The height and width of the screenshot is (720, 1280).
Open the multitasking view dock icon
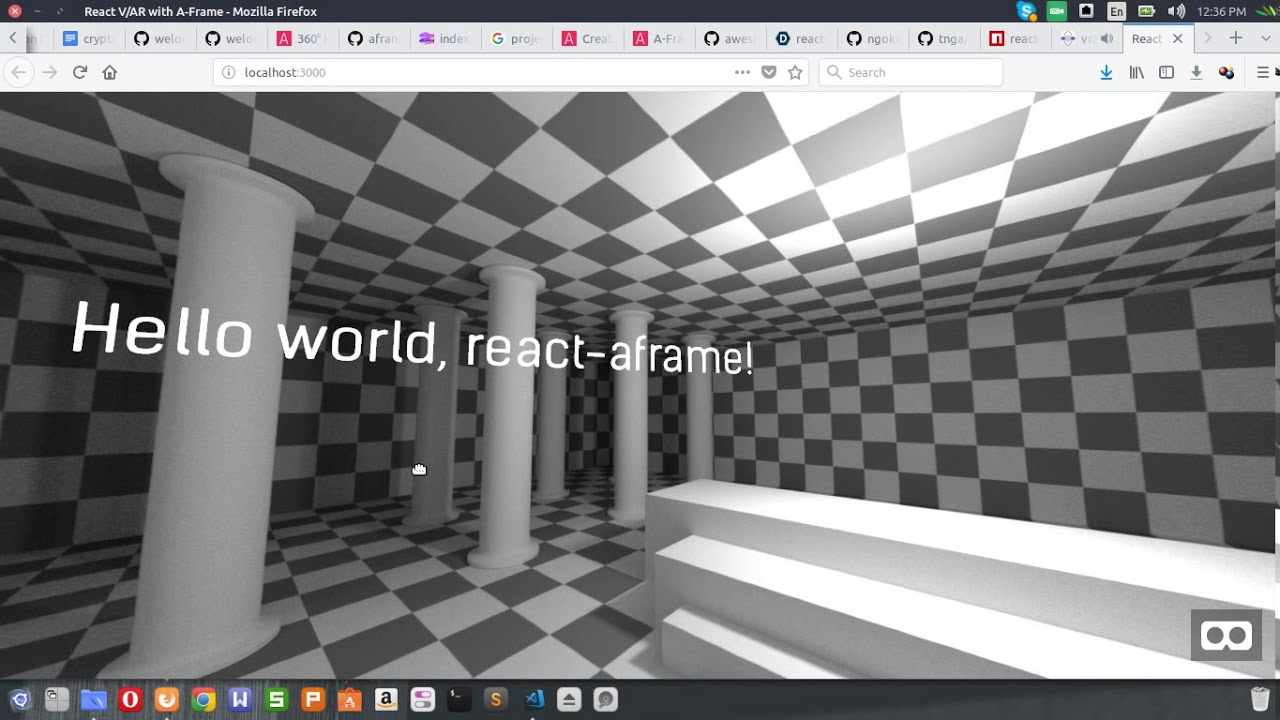pyautogui.click(x=57, y=700)
